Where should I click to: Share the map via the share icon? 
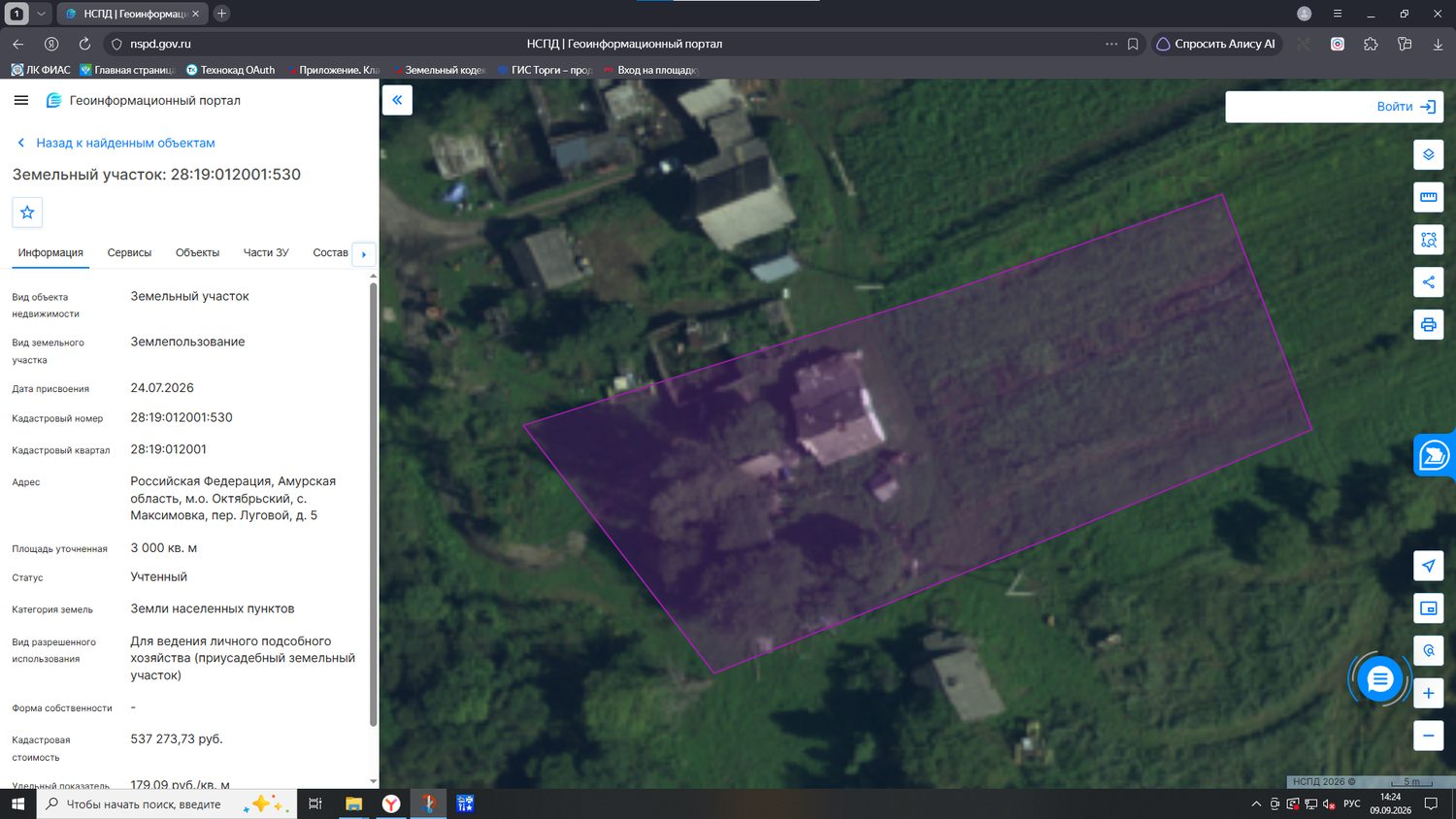tap(1429, 282)
